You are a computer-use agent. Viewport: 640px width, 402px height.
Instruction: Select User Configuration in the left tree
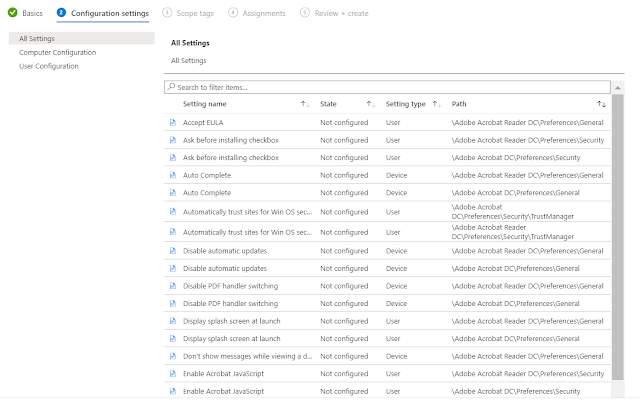pos(49,66)
